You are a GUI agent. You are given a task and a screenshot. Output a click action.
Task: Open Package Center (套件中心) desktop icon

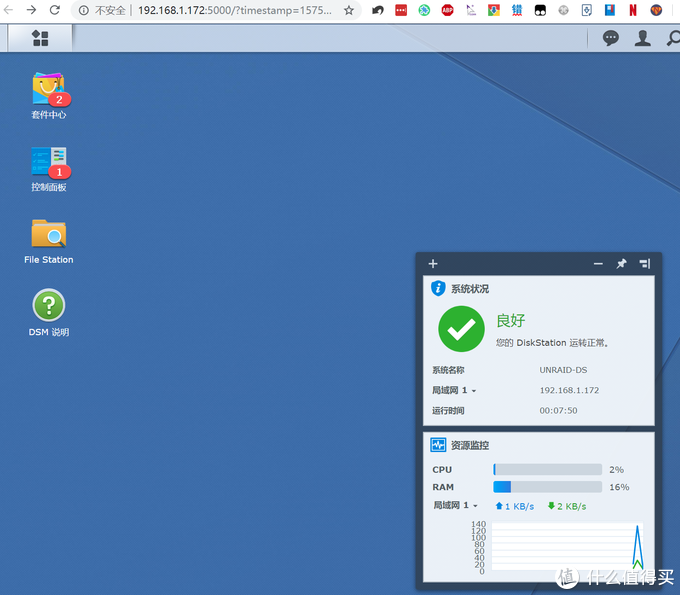[49, 89]
